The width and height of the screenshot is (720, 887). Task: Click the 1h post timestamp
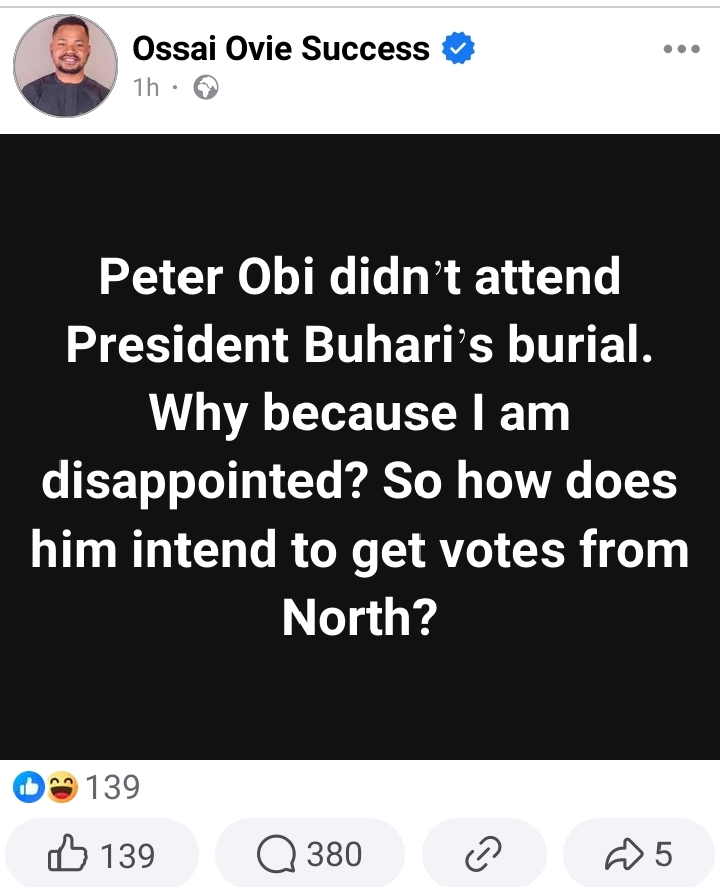(146, 88)
